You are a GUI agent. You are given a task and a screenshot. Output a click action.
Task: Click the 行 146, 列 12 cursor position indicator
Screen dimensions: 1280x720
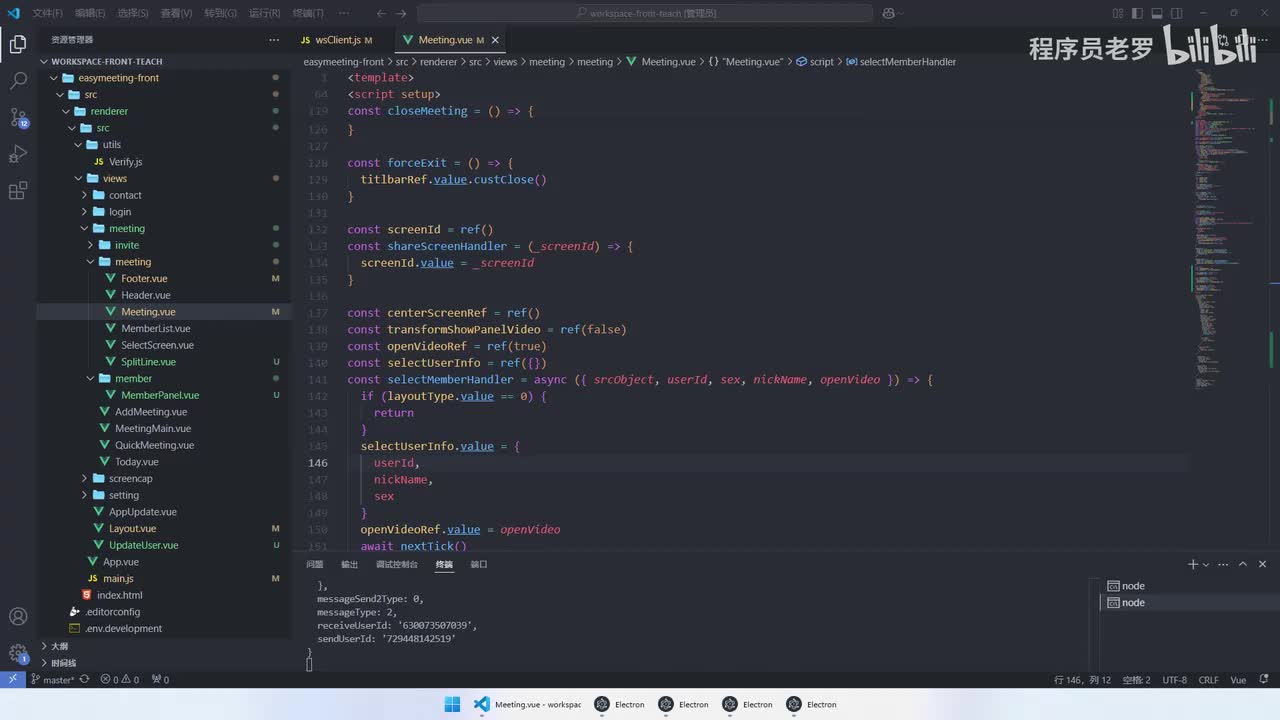[1083, 680]
